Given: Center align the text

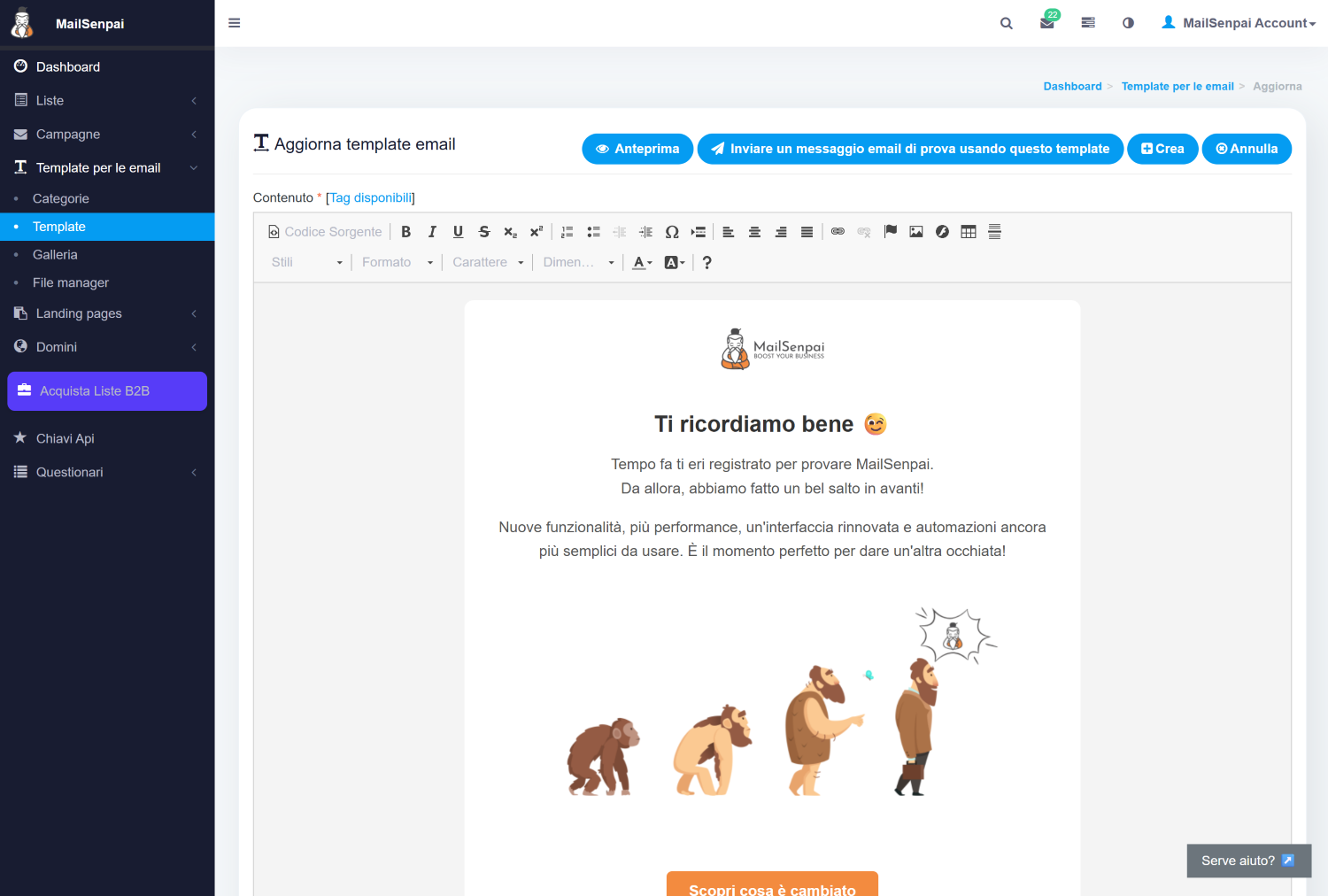Looking at the screenshot, I should pyautogui.click(x=754, y=232).
